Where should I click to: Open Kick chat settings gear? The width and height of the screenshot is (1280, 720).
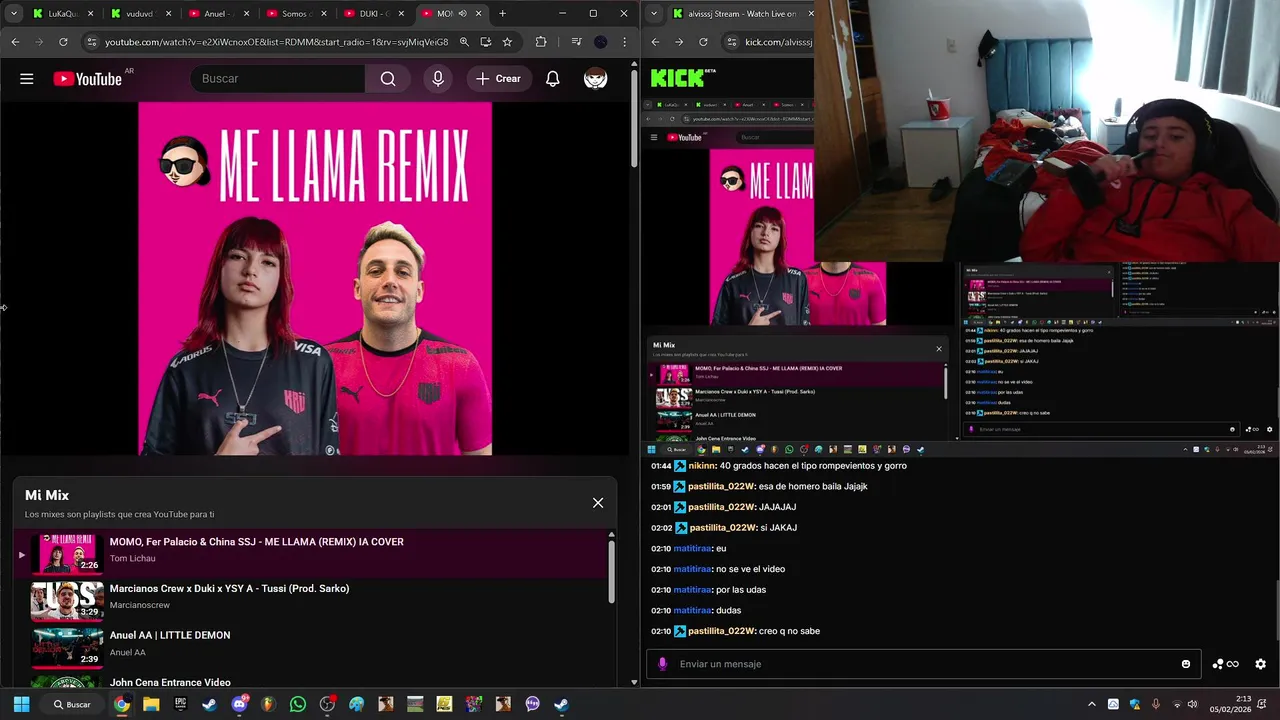pos(1260,664)
